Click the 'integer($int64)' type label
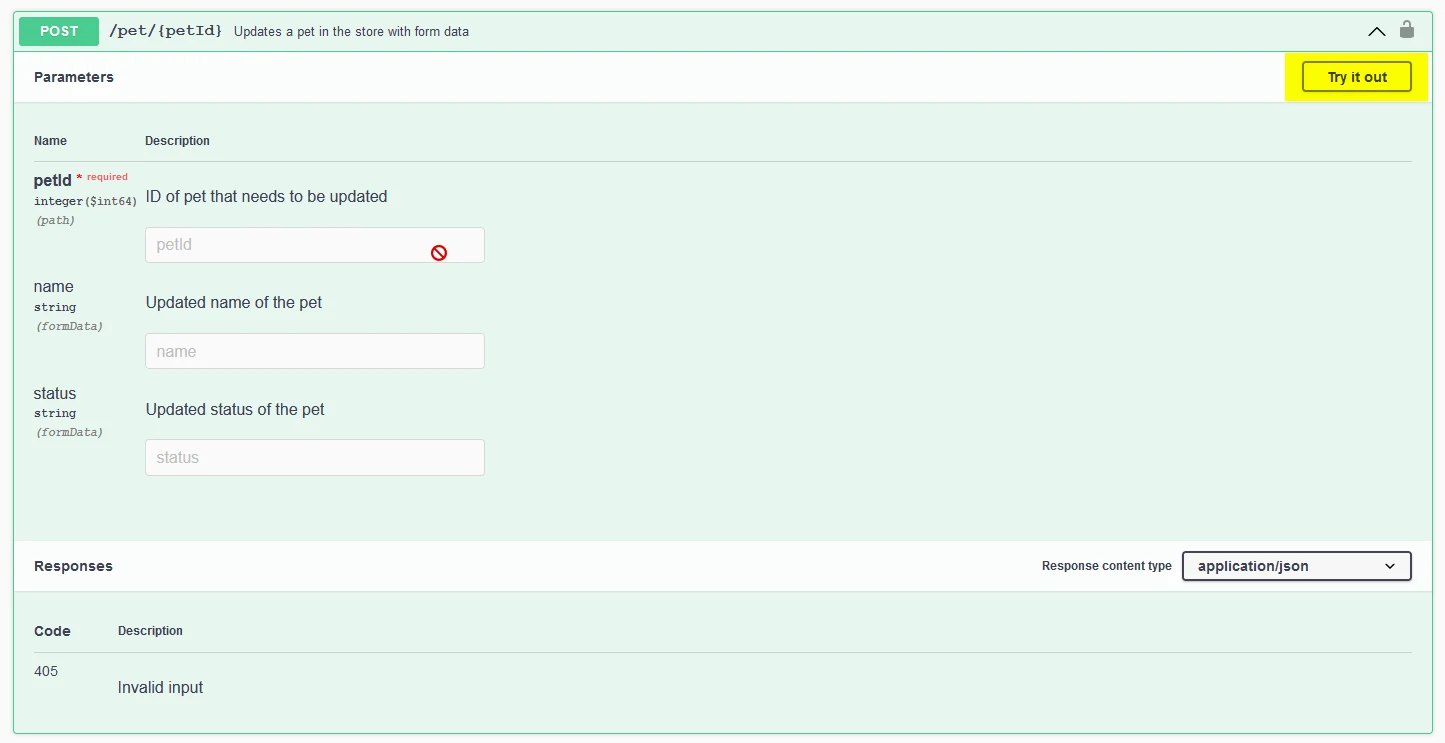This screenshot has height=743, width=1445. tap(85, 201)
